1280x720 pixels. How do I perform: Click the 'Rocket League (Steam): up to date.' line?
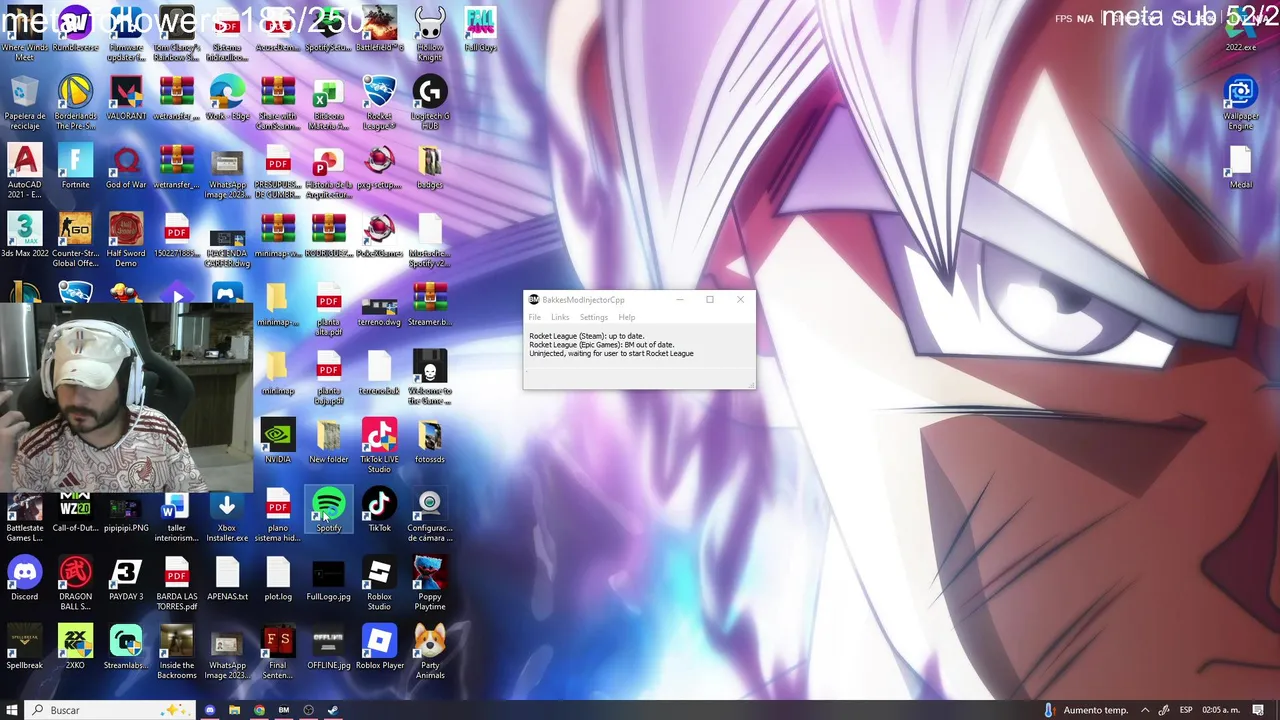point(587,336)
